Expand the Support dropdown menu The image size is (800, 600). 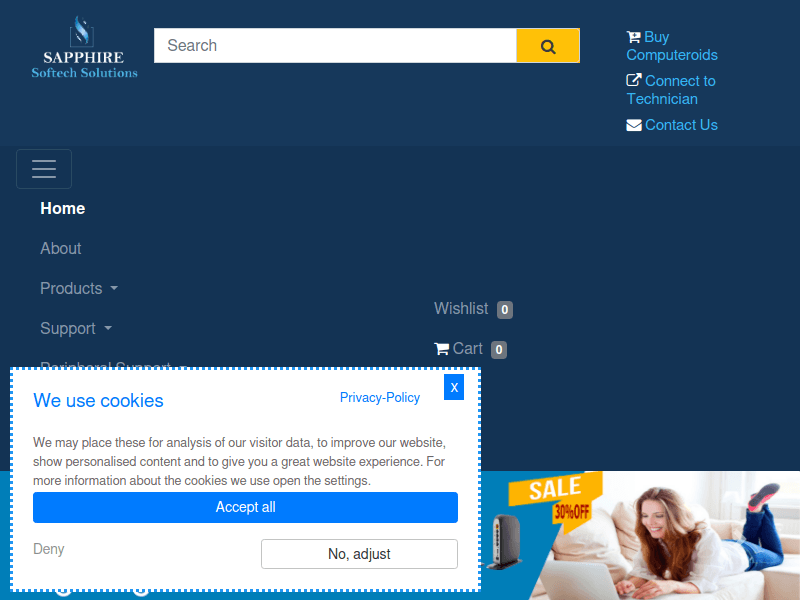75,328
